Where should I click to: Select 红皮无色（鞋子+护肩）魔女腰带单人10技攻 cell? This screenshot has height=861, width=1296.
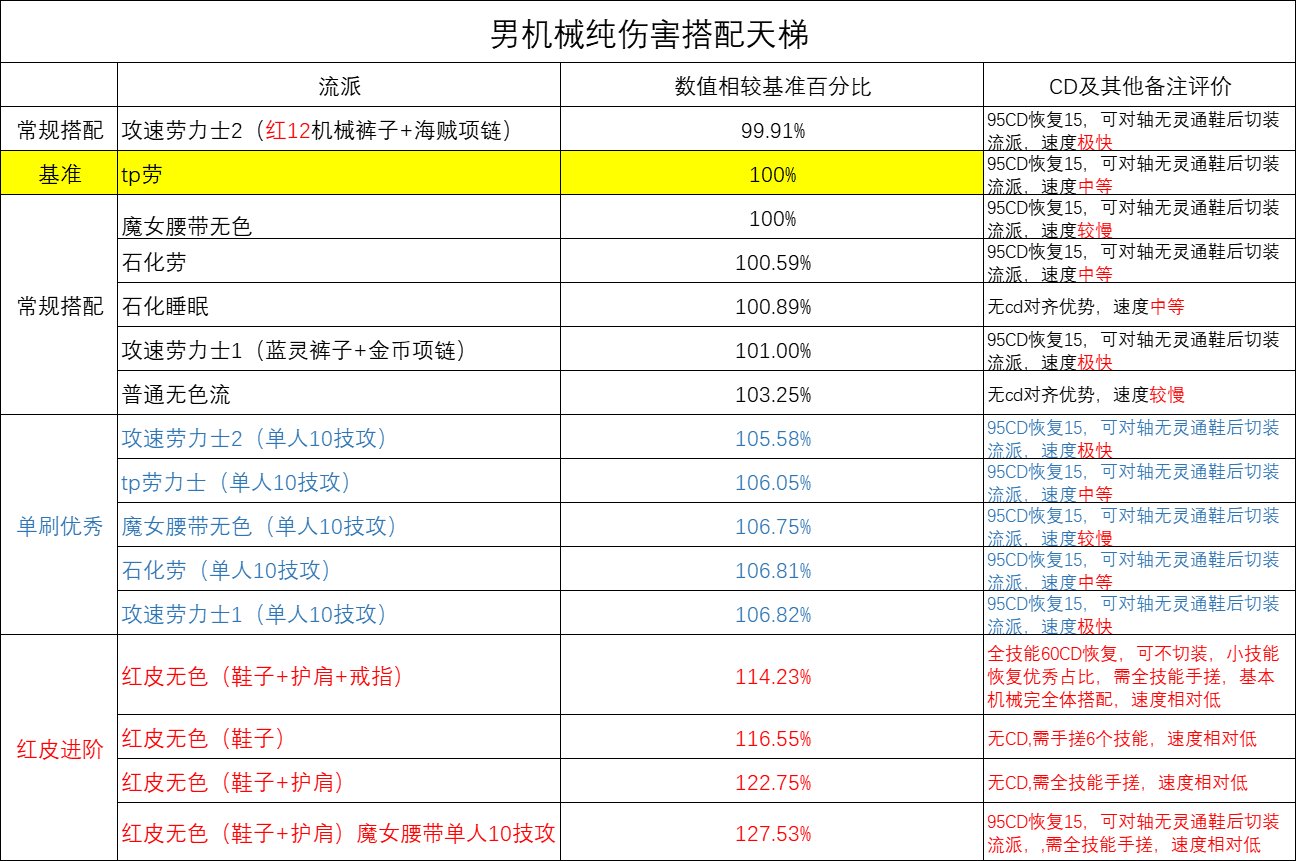339,831
